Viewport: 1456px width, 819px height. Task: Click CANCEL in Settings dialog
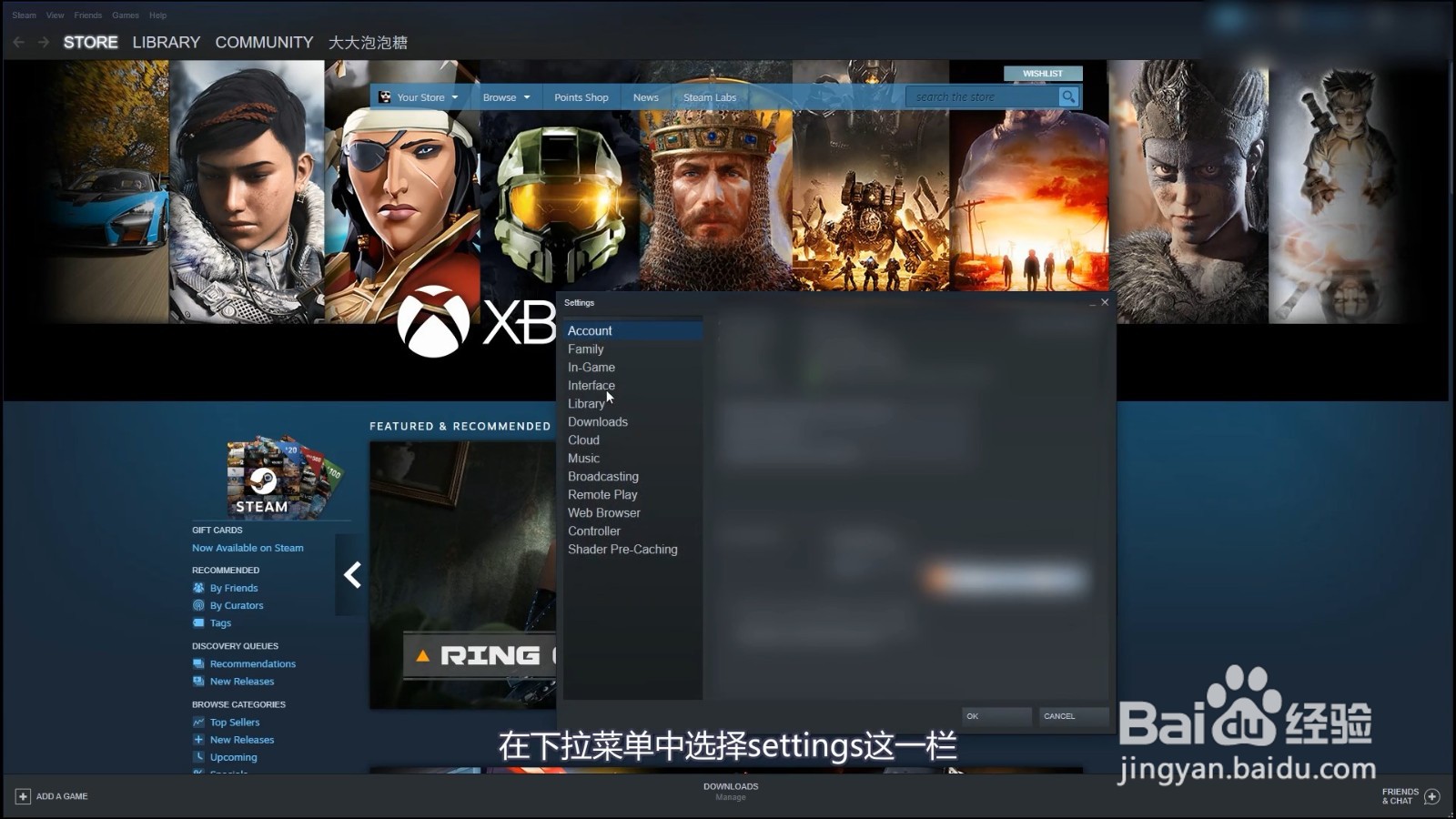[1074, 716]
